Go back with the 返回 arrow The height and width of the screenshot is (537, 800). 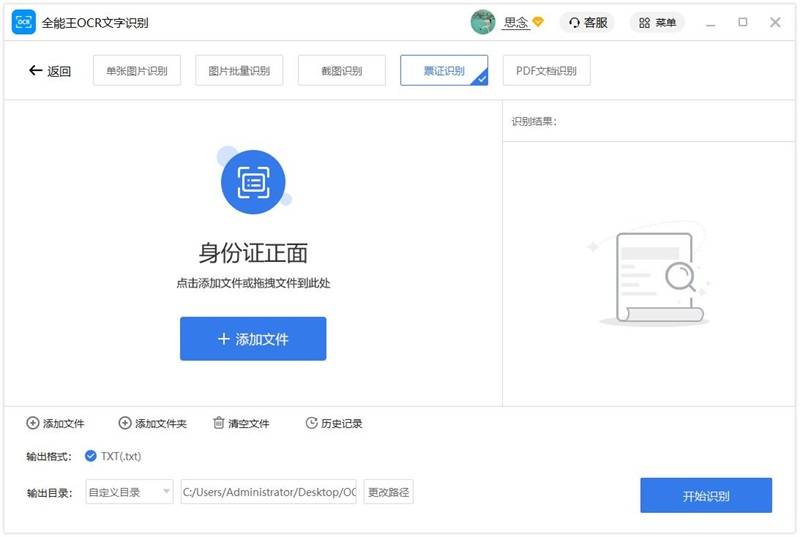49,70
